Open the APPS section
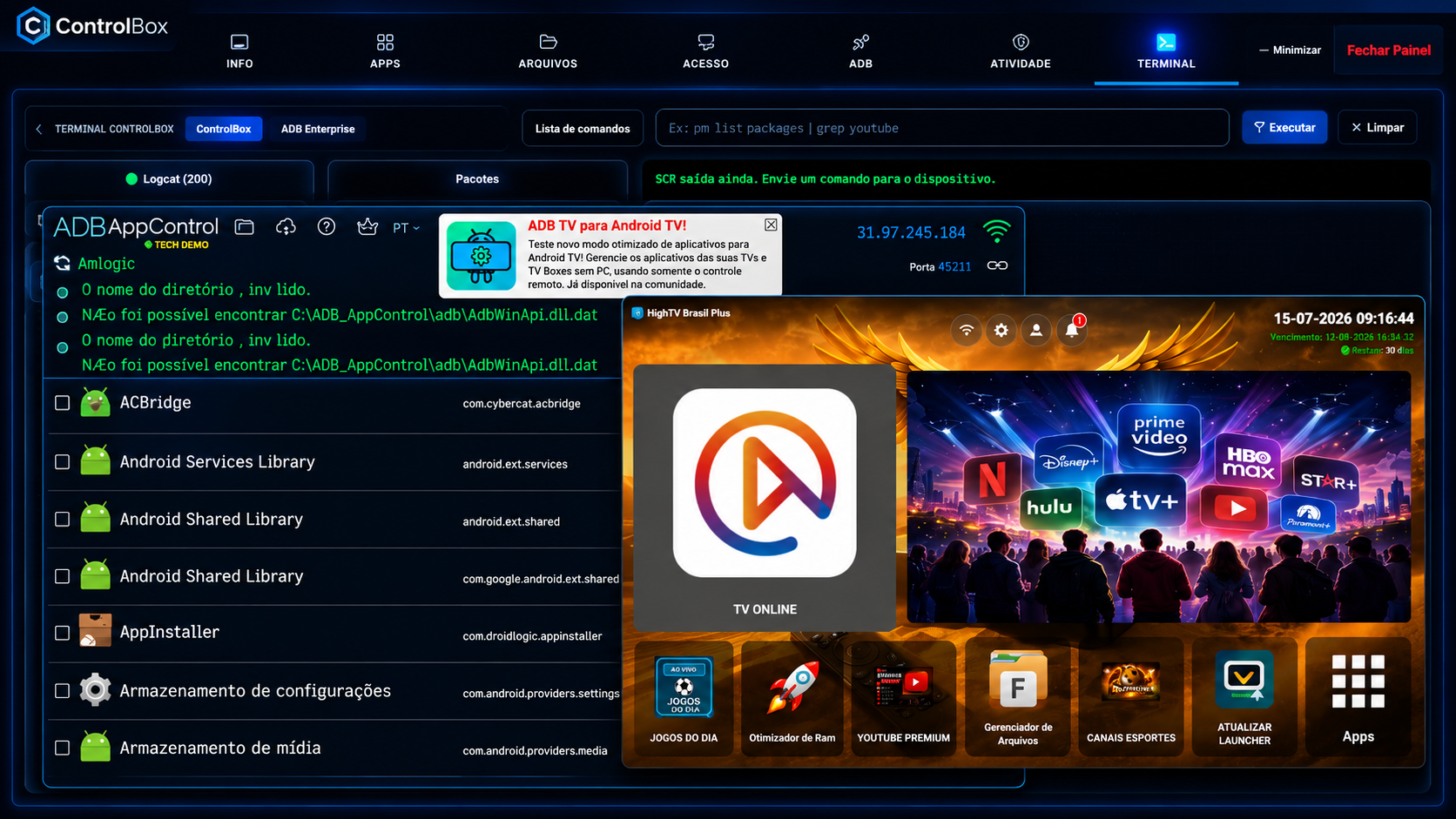The height and width of the screenshot is (819, 1456). click(x=385, y=51)
